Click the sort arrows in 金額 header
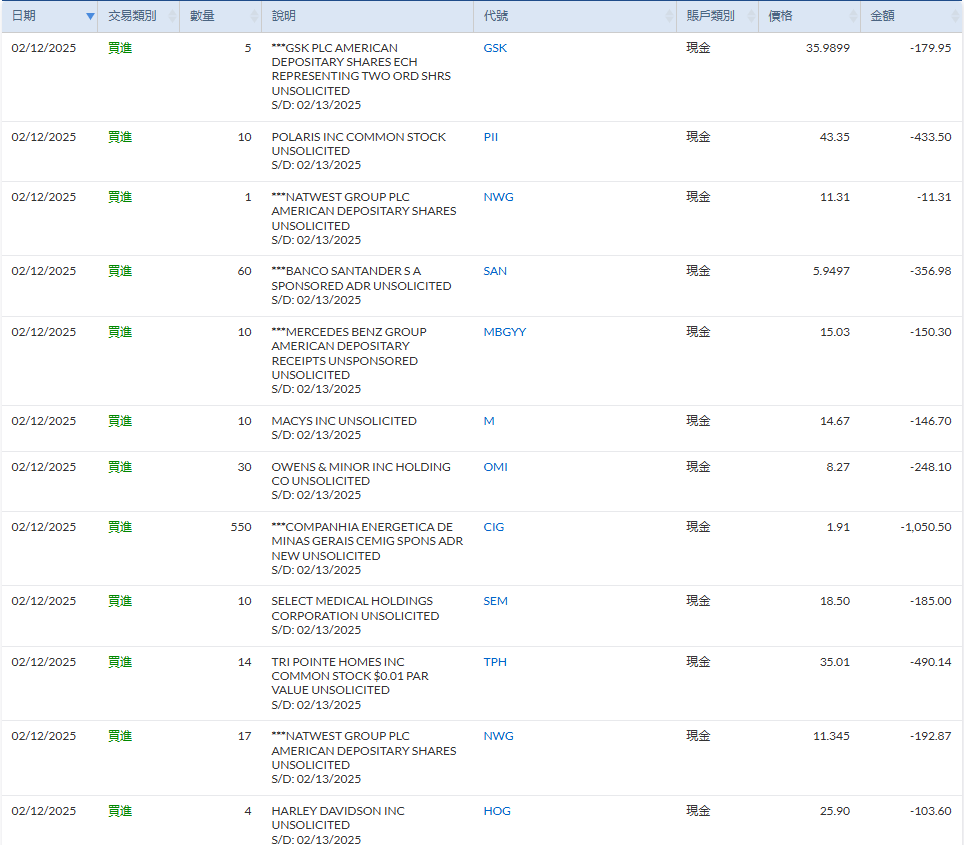This screenshot has width=964, height=845. tap(955, 17)
